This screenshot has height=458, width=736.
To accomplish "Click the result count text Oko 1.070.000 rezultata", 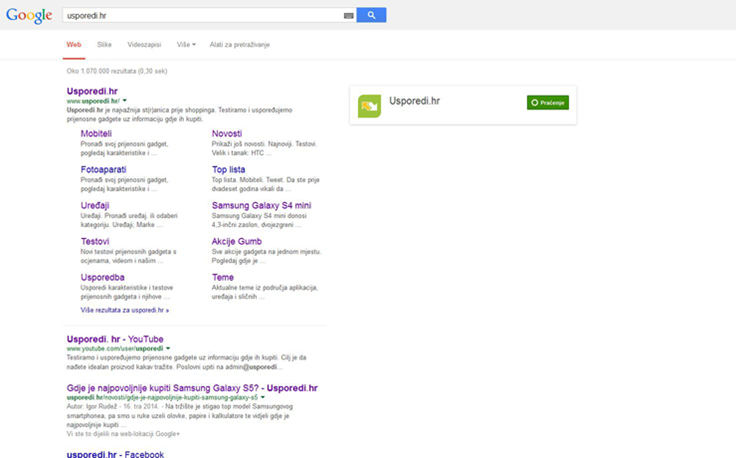I will (x=117, y=71).
